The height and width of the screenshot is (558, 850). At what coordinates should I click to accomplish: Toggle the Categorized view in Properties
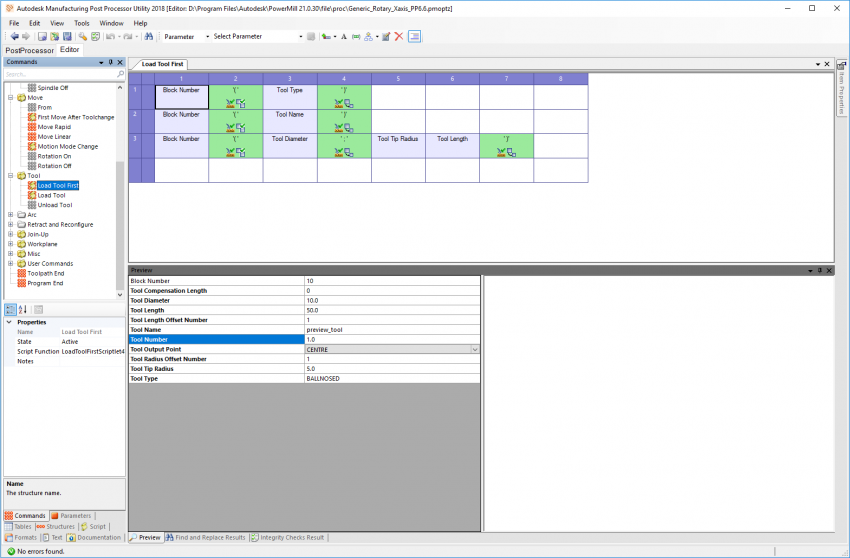[x=11, y=309]
